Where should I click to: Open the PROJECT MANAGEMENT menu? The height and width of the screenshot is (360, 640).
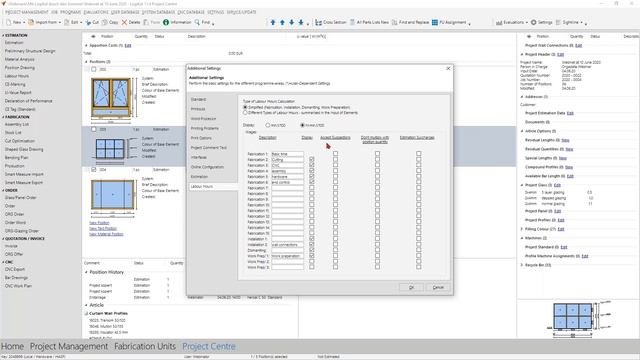27,12
